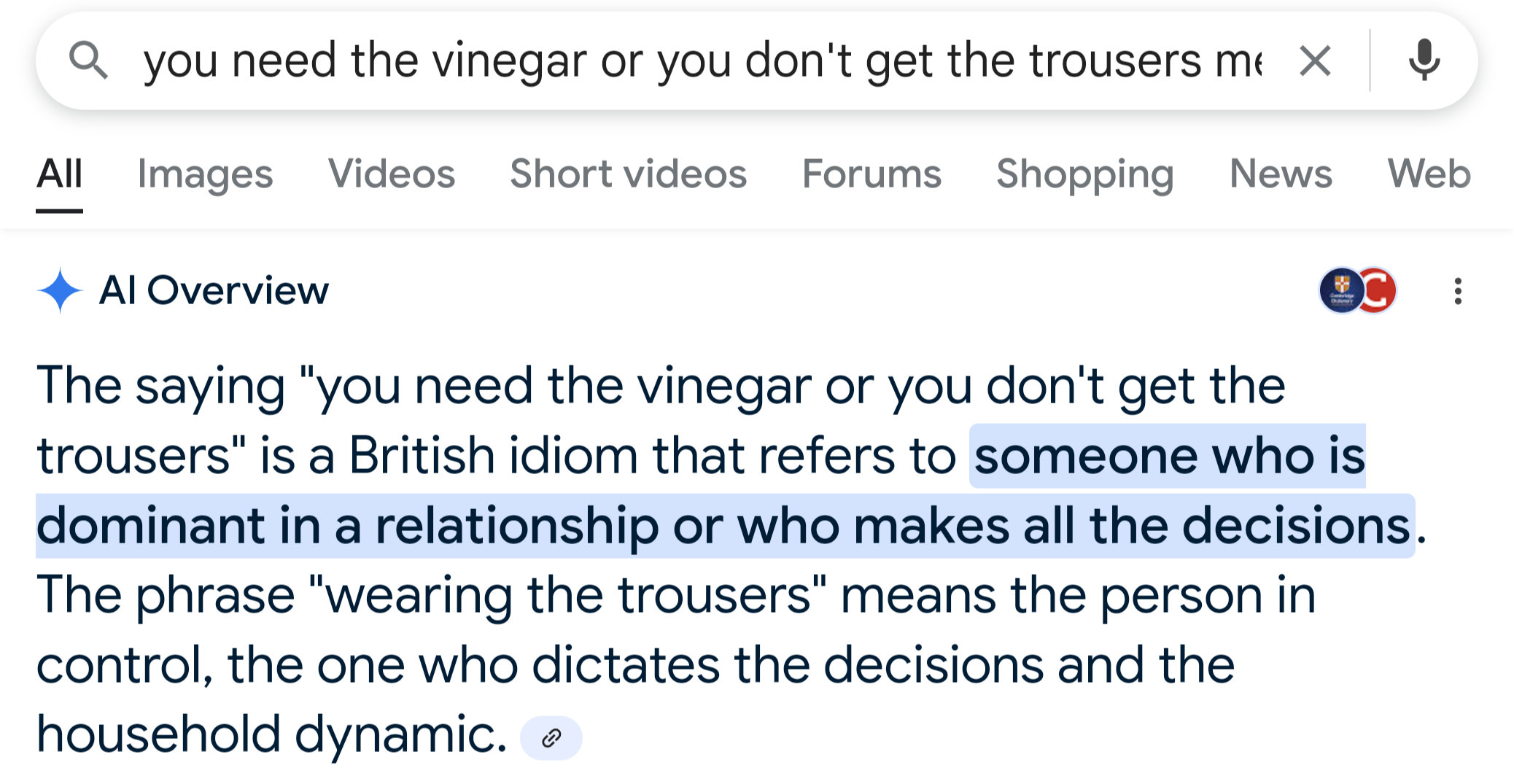Click the AI Overview heading
Image resolution: width=1514 pixels, height=784 pixels.
(214, 290)
